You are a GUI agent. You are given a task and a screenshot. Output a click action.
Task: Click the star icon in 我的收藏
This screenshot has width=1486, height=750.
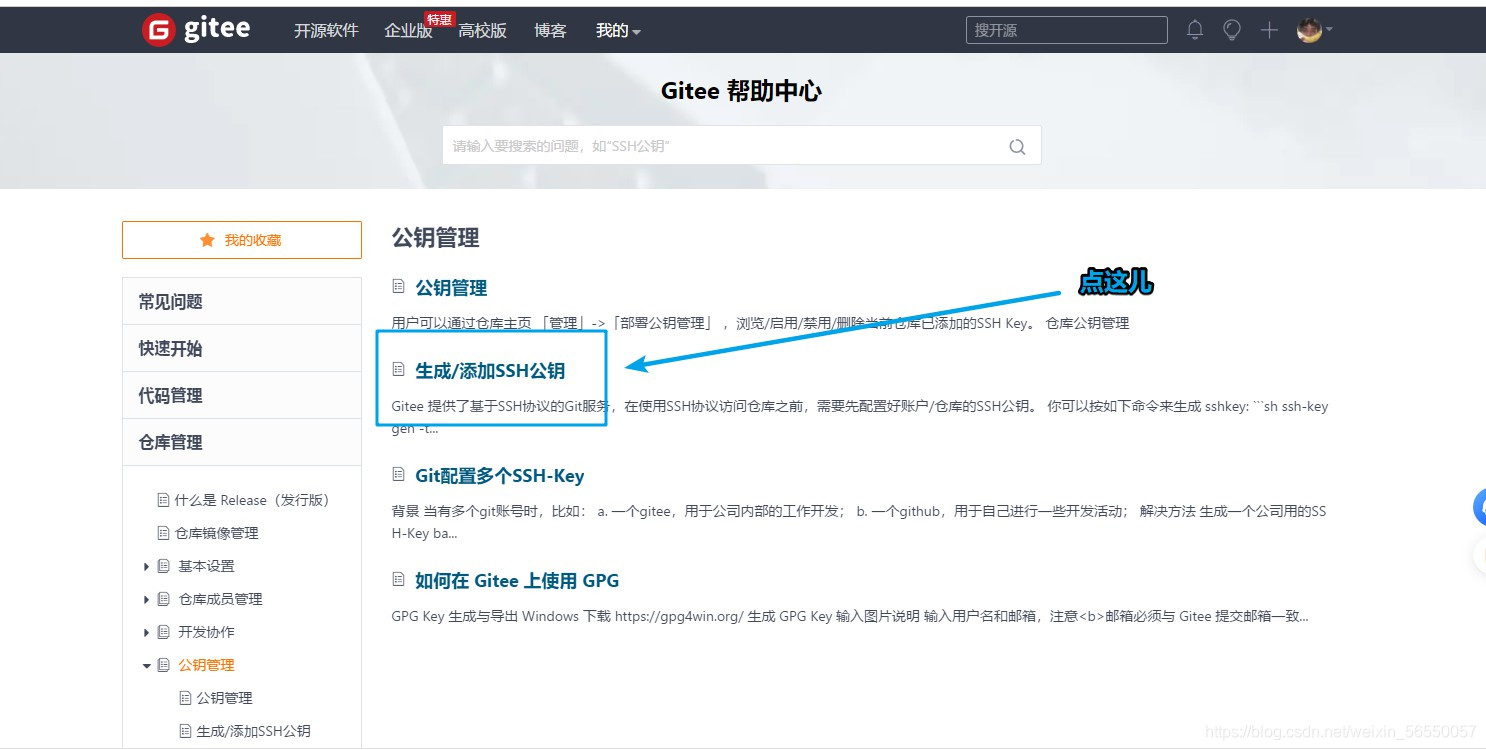click(x=207, y=240)
